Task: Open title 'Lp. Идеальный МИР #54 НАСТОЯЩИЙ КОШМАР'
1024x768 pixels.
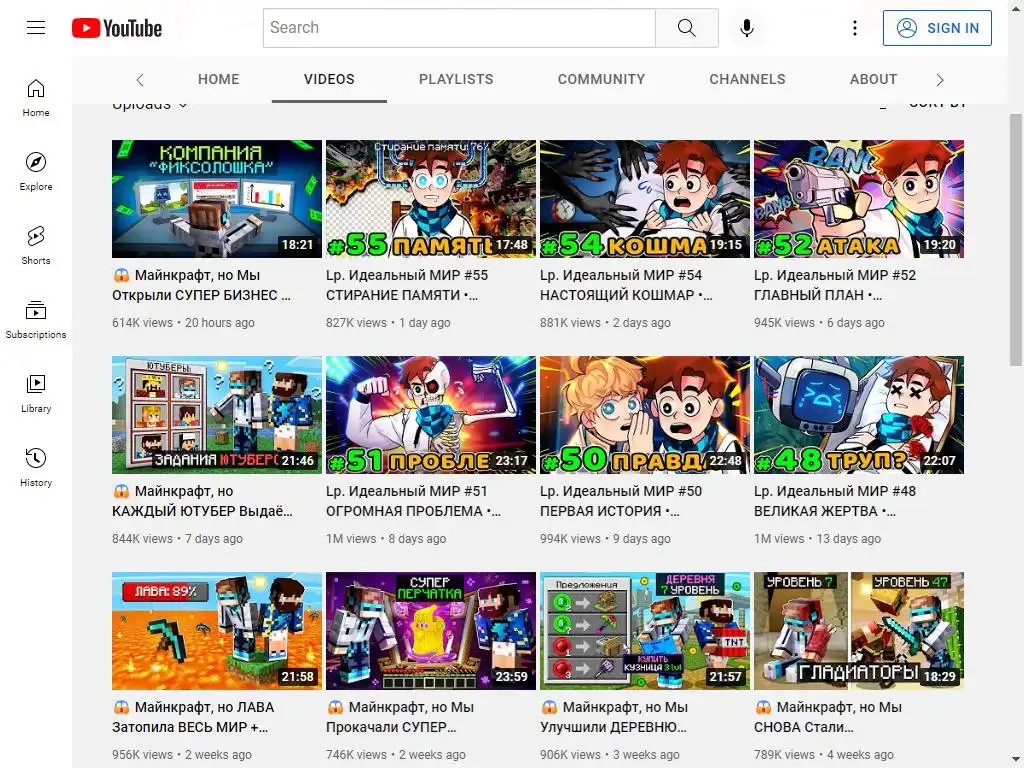Action: [626, 285]
